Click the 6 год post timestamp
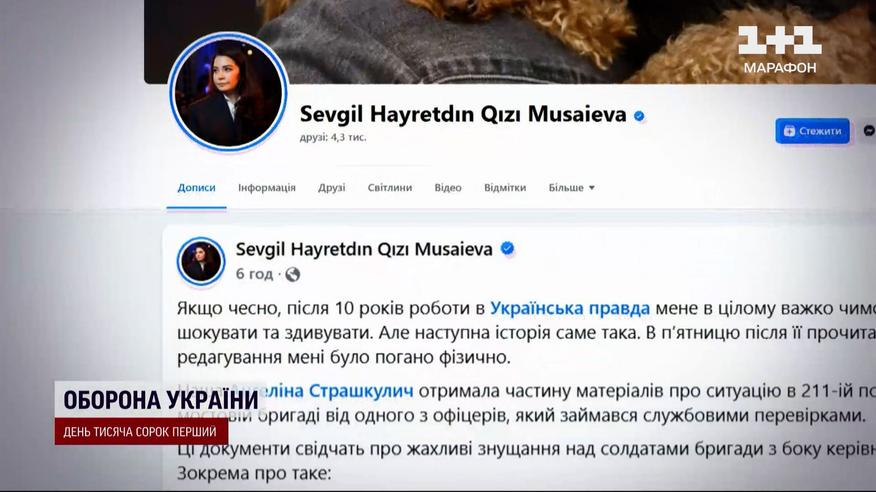This screenshot has width=876, height=492. click(x=254, y=274)
